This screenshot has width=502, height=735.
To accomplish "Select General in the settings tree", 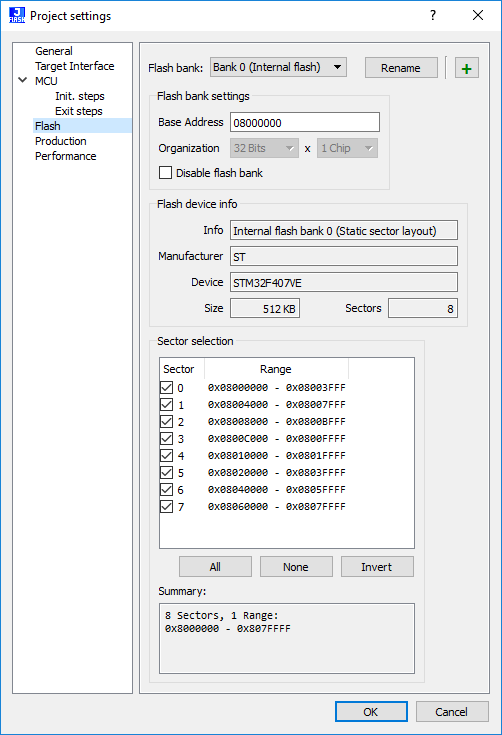I will click(x=54, y=51).
